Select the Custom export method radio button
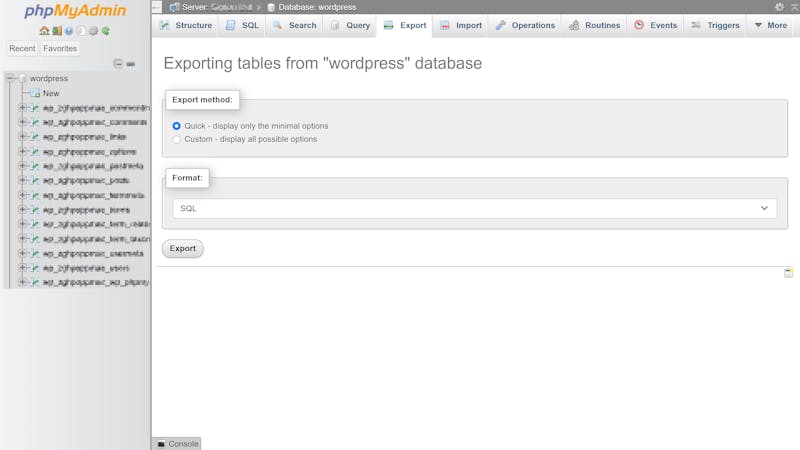 [x=177, y=139]
